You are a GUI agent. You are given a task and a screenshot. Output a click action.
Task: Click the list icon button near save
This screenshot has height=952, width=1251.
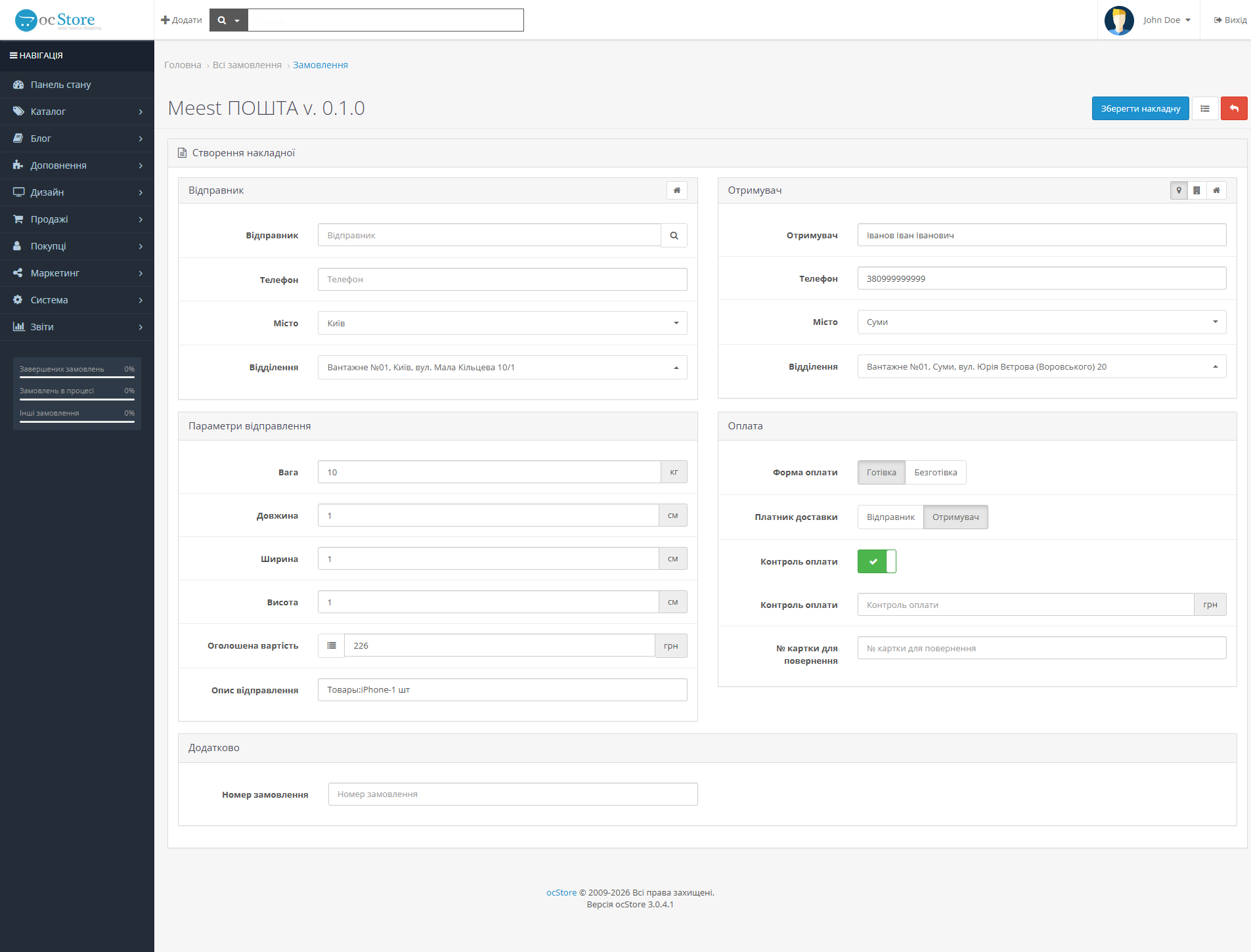click(x=1205, y=108)
